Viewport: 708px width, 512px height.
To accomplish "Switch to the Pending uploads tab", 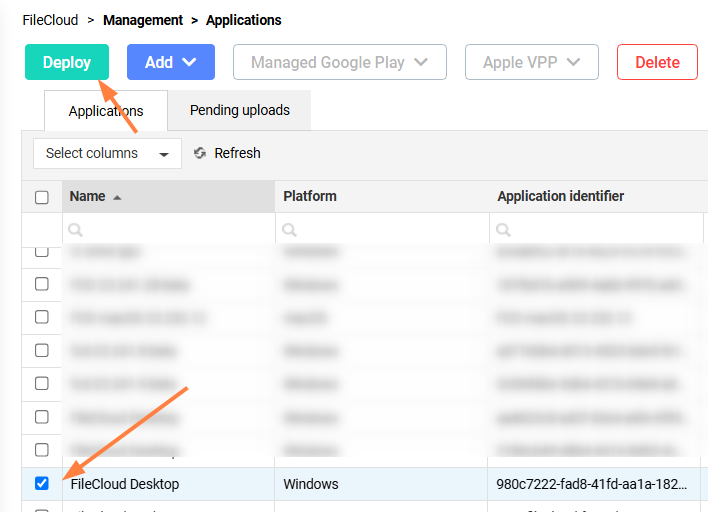I will pos(239,110).
